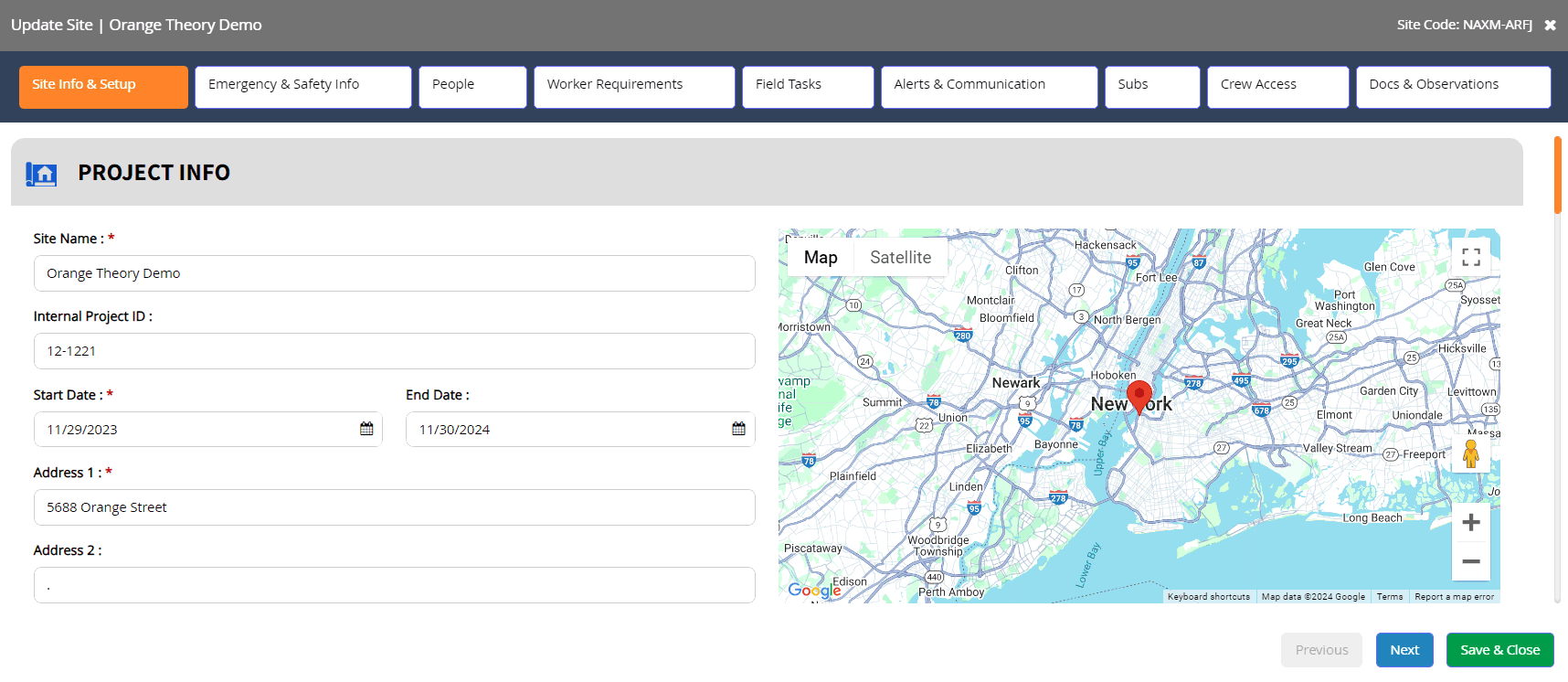Zoom out on the map

pyautogui.click(x=1471, y=561)
